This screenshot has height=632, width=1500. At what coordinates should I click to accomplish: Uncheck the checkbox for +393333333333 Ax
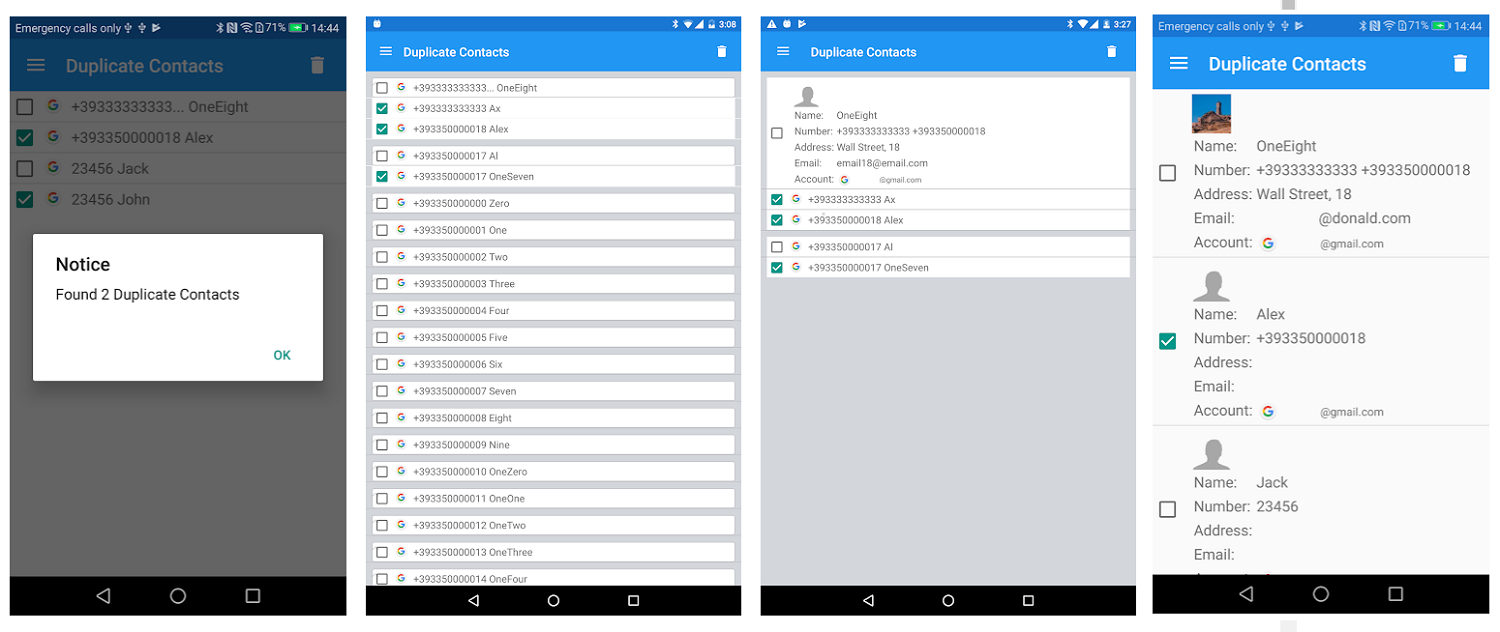381,108
